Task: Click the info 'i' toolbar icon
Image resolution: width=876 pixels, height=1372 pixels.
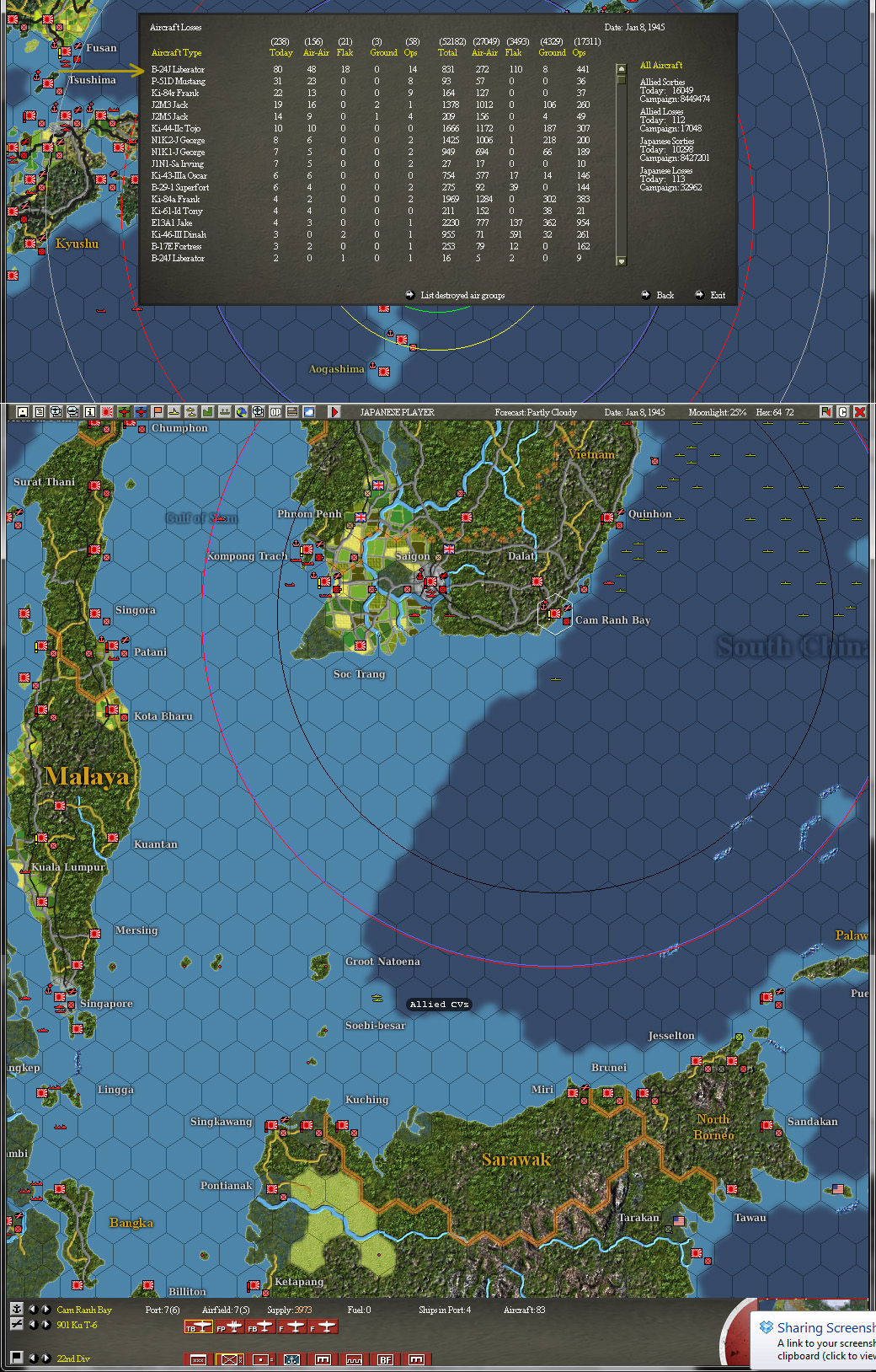Action: click(x=89, y=412)
